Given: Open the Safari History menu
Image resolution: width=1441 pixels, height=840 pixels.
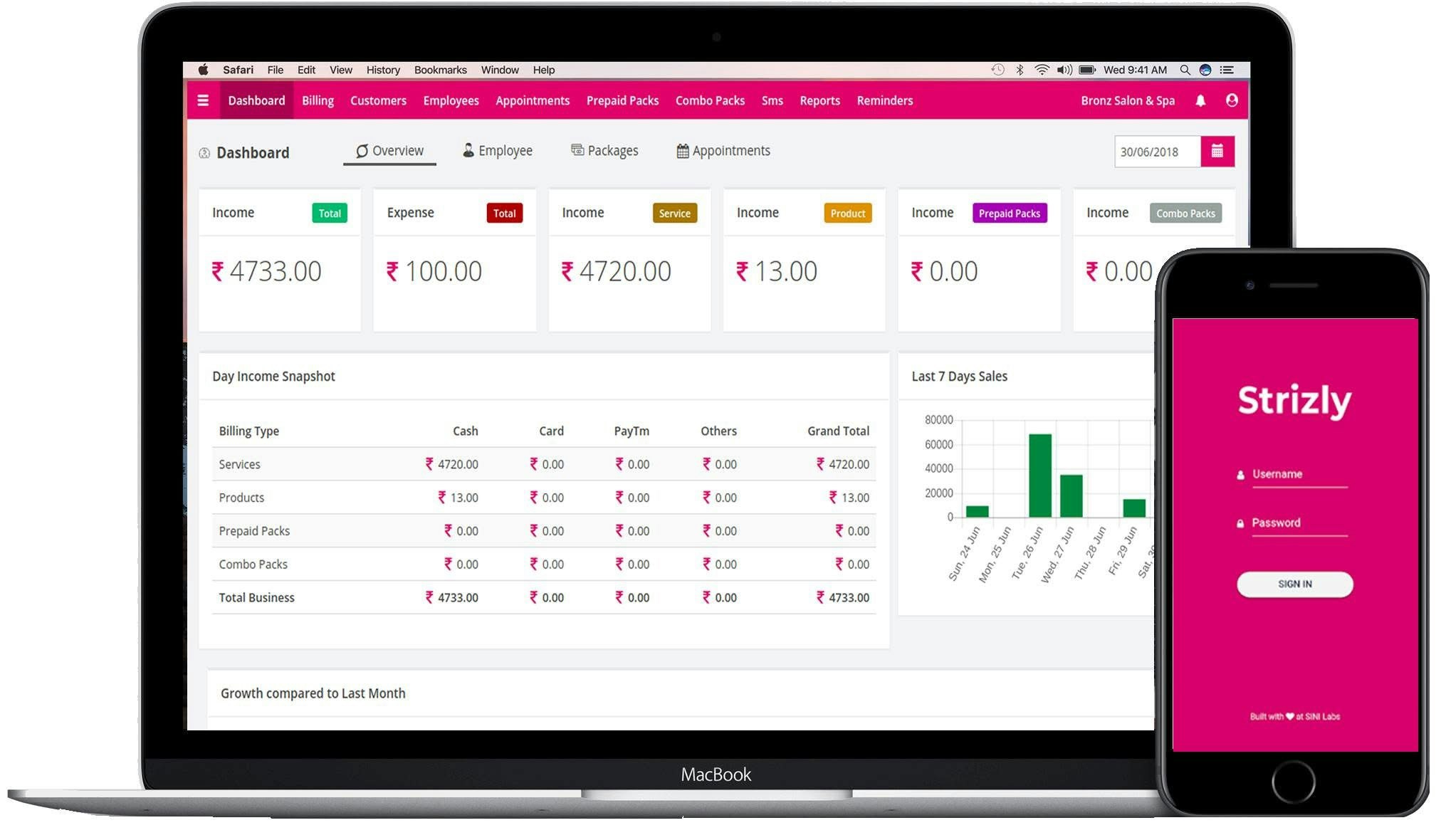Looking at the screenshot, I should tap(383, 70).
